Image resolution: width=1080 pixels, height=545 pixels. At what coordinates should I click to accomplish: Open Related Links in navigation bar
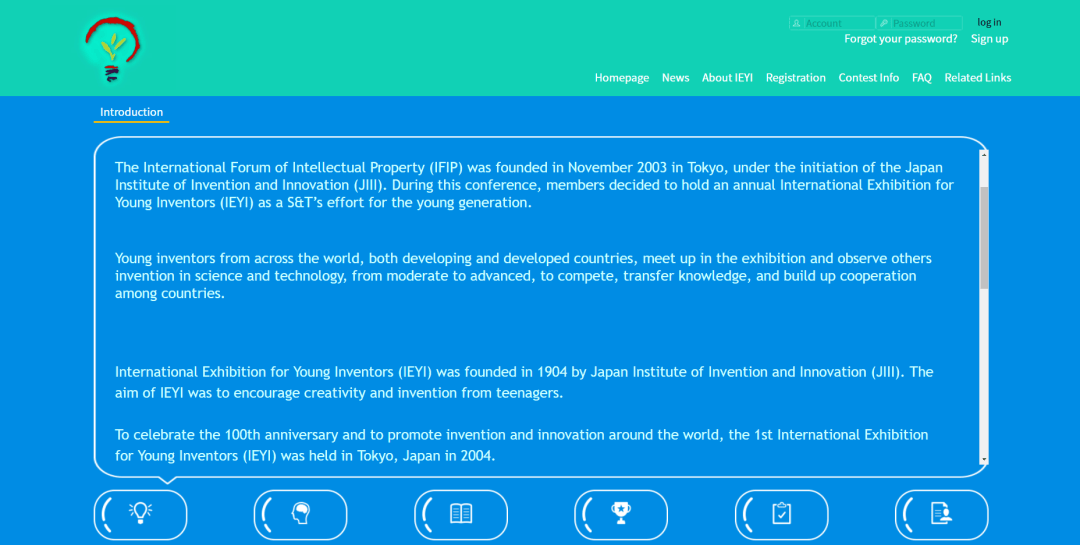(x=977, y=78)
